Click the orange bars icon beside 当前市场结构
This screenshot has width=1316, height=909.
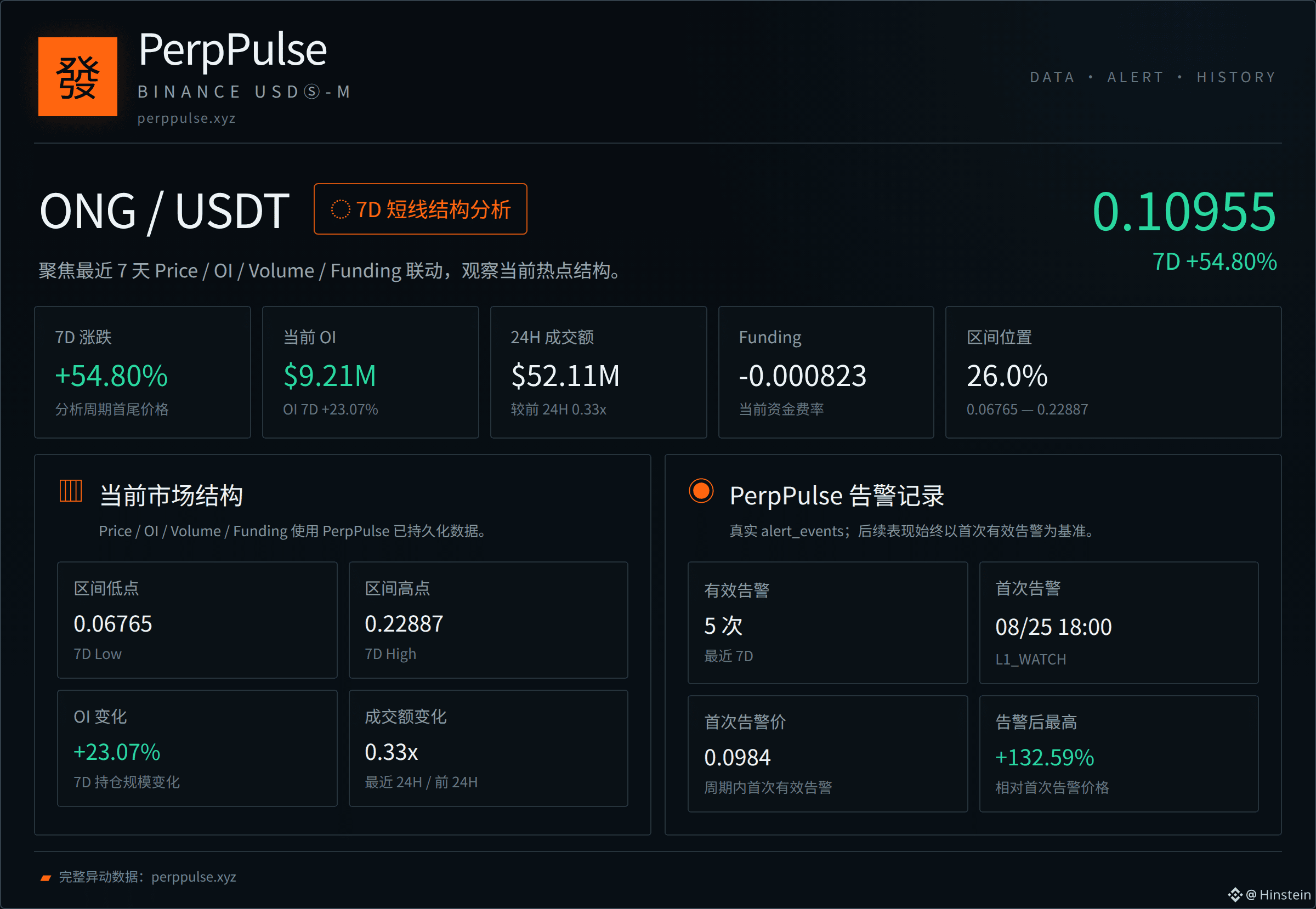click(71, 490)
